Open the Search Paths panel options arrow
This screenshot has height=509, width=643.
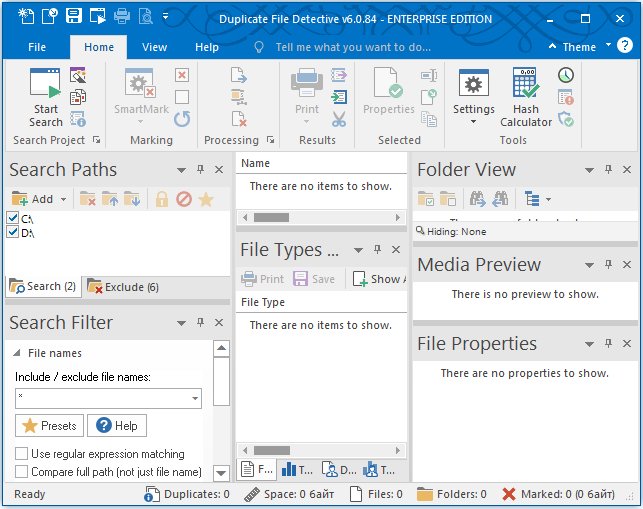pyautogui.click(x=181, y=170)
